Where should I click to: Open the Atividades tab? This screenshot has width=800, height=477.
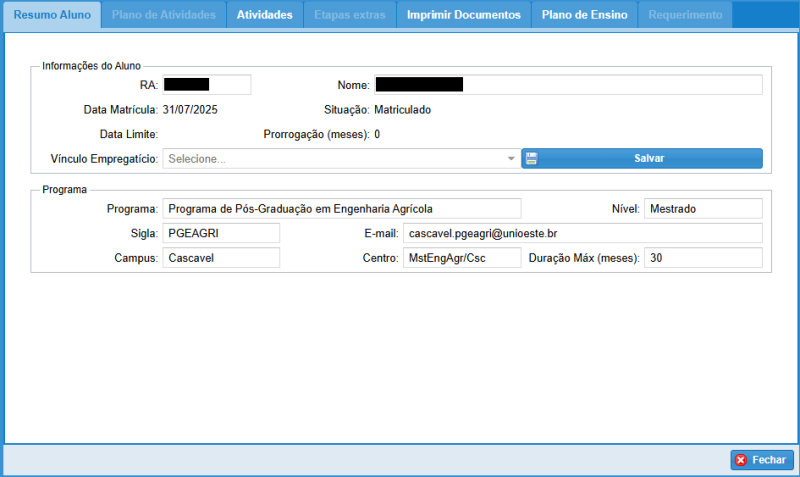click(264, 15)
